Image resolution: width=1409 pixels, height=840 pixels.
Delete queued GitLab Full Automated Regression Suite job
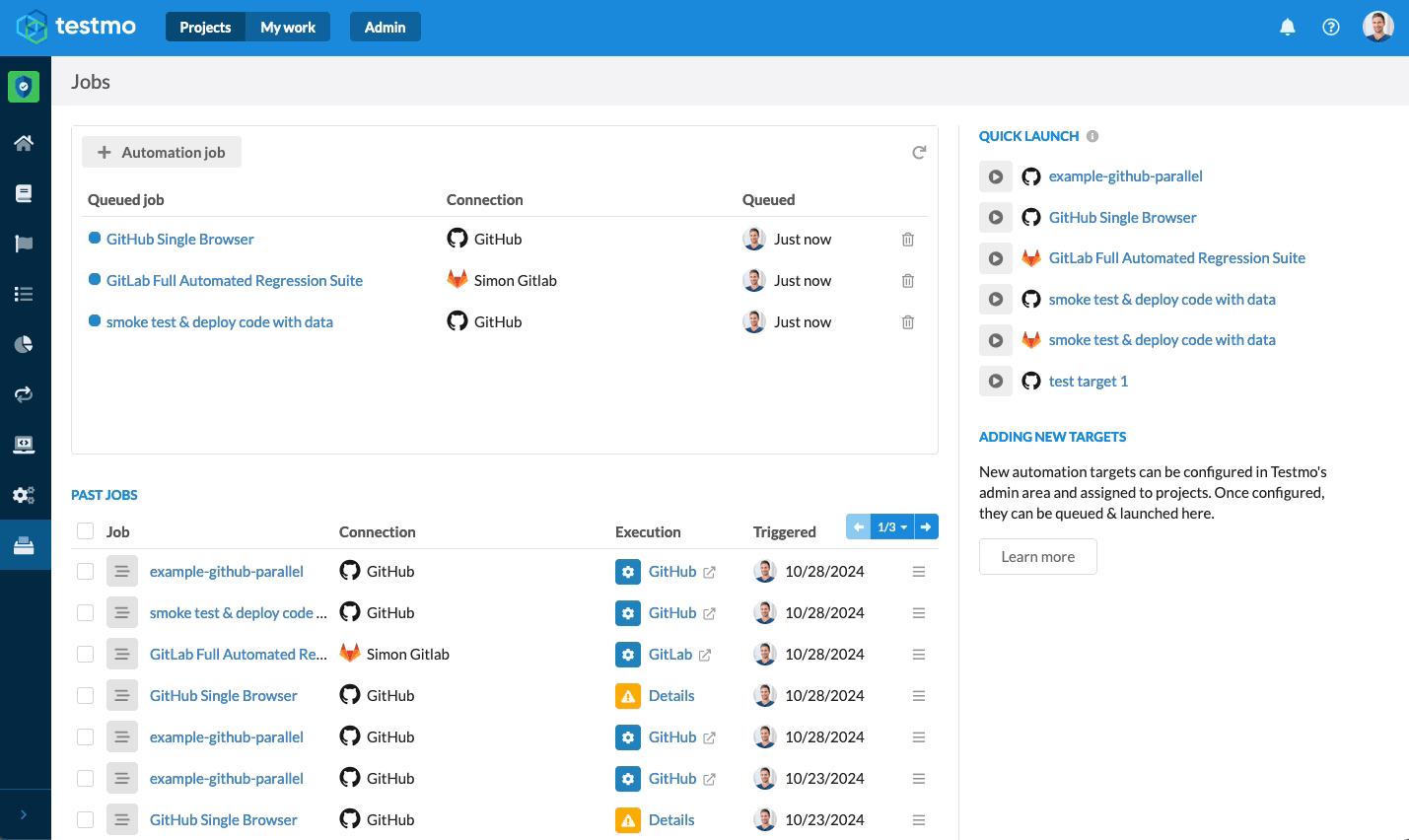(x=908, y=281)
